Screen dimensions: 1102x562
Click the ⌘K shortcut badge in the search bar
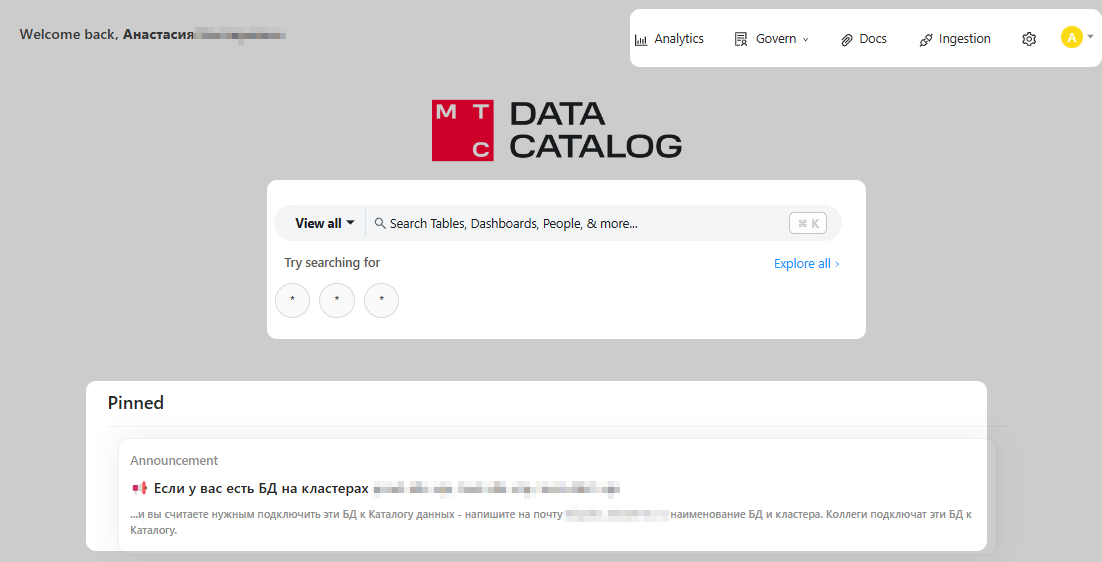808,224
